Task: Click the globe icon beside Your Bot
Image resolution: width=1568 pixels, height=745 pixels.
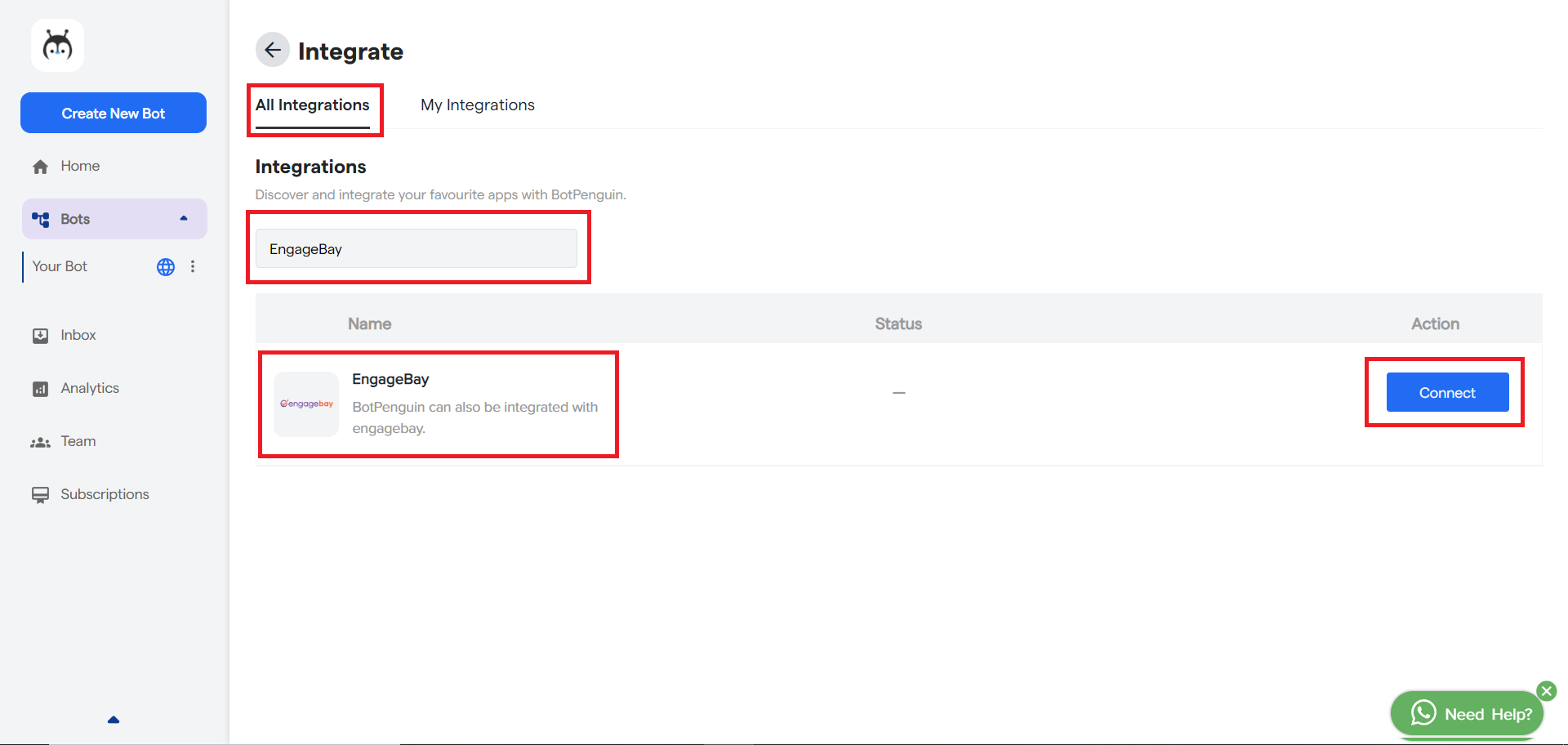Action: pyautogui.click(x=166, y=267)
